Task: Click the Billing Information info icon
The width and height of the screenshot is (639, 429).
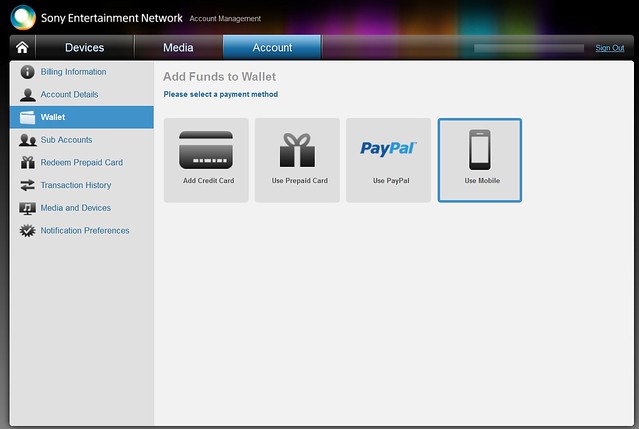Action: click(27, 72)
